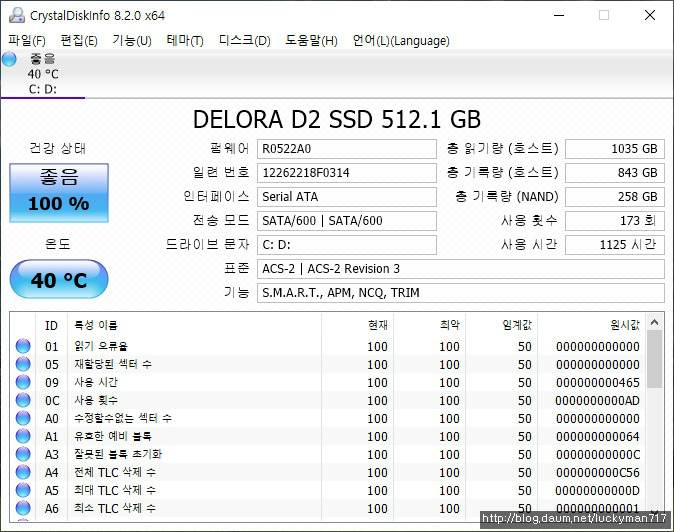Click the 40 °C temperature button
This screenshot has height=532, width=674.
[59, 279]
